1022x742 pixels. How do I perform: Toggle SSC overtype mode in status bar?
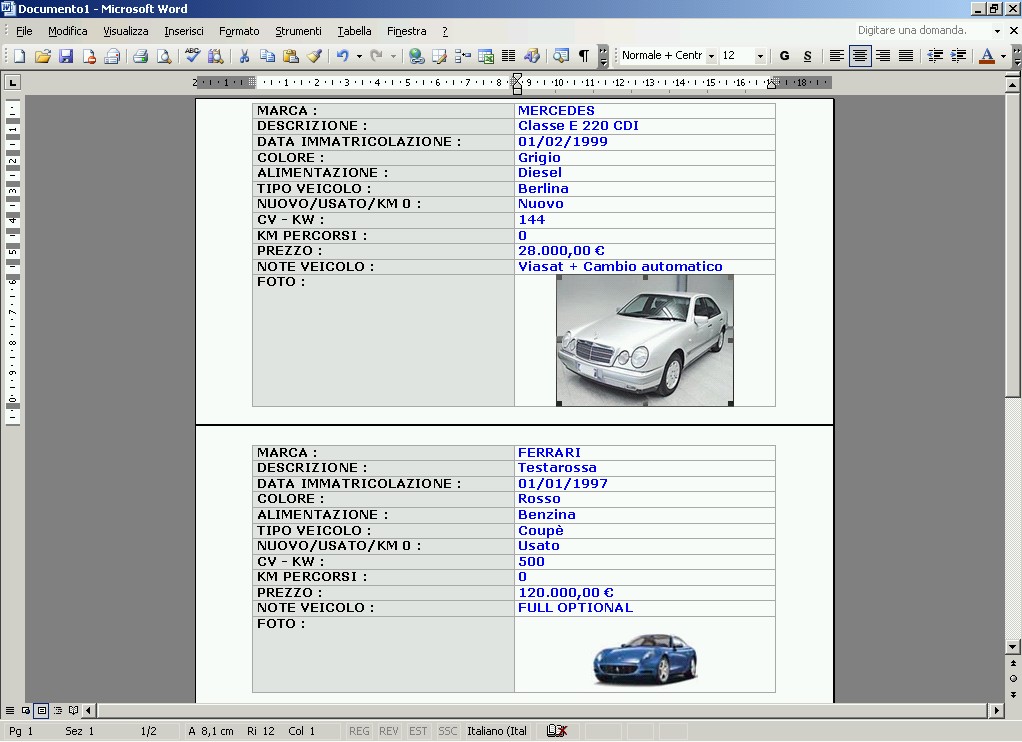point(447,731)
